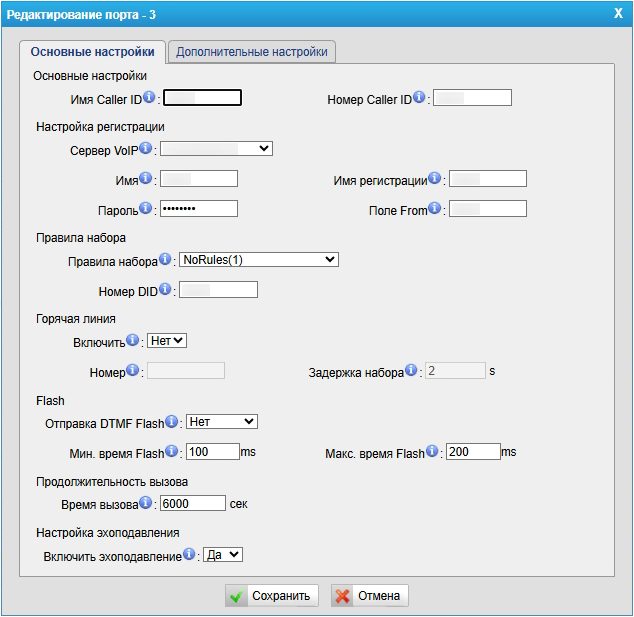Click info icon next to Номер Caller ID
Screen dimensions: 634x617
coord(419,97)
